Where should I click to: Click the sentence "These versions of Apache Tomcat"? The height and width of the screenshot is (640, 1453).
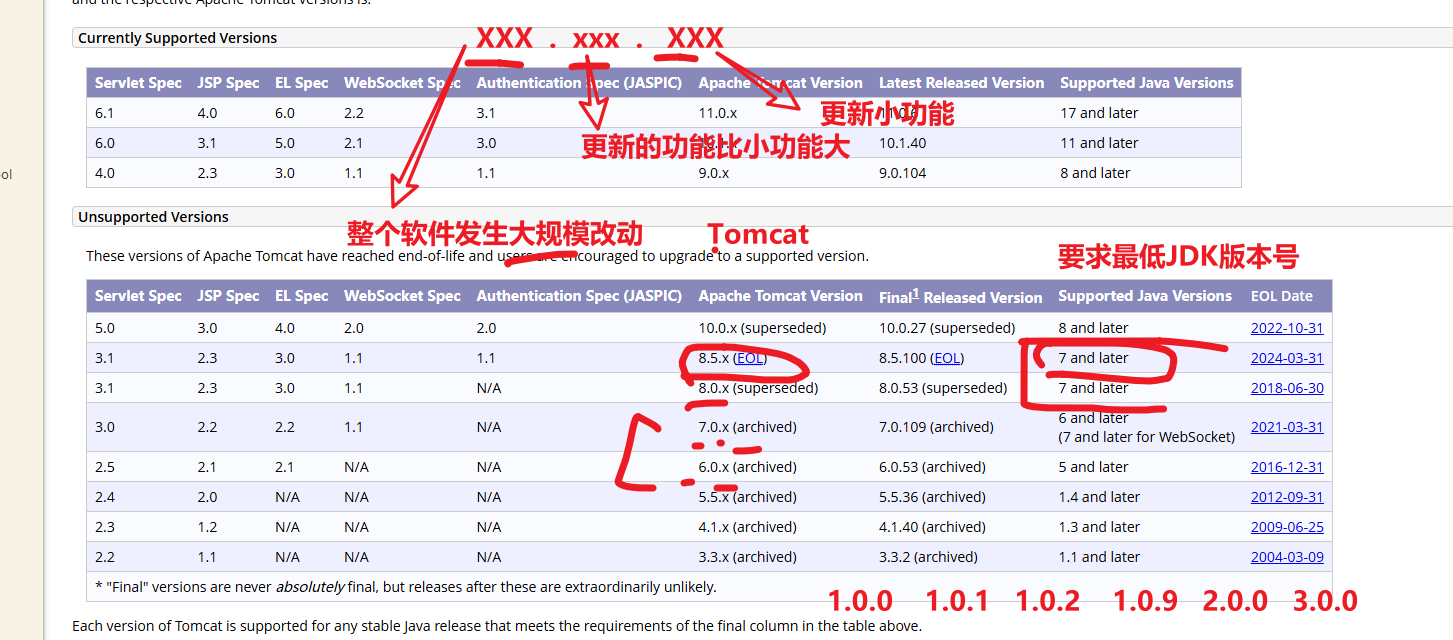click(477, 256)
